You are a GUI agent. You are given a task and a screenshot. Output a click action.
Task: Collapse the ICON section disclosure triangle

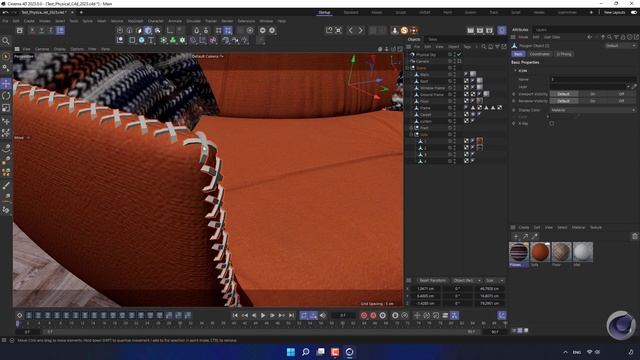[515, 71]
